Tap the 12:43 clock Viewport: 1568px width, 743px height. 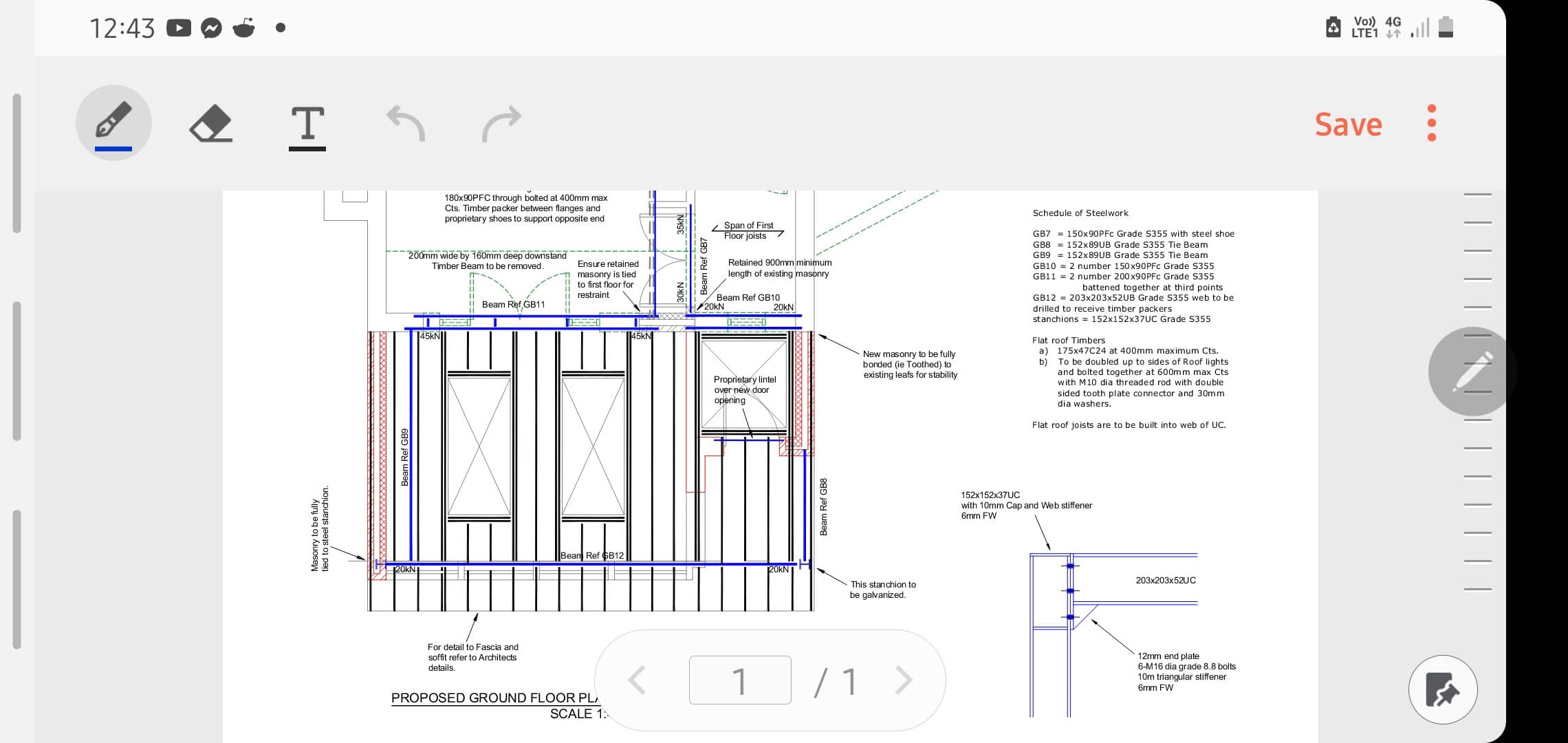pyautogui.click(x=122, y=28)
